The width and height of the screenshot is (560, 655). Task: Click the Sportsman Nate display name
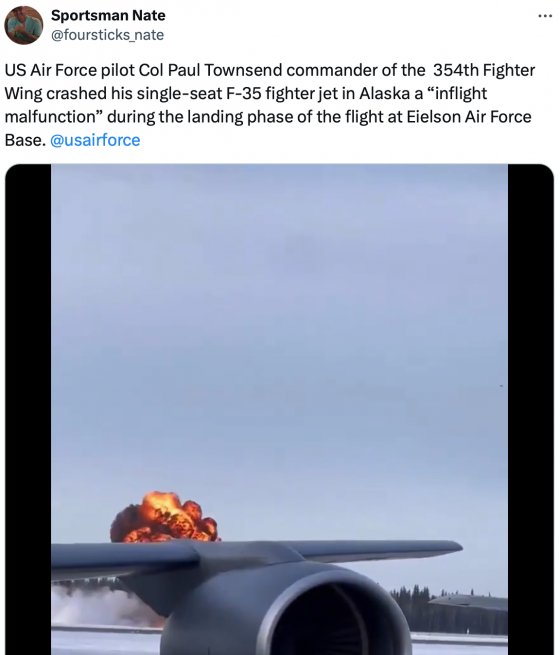click(108, 15)
